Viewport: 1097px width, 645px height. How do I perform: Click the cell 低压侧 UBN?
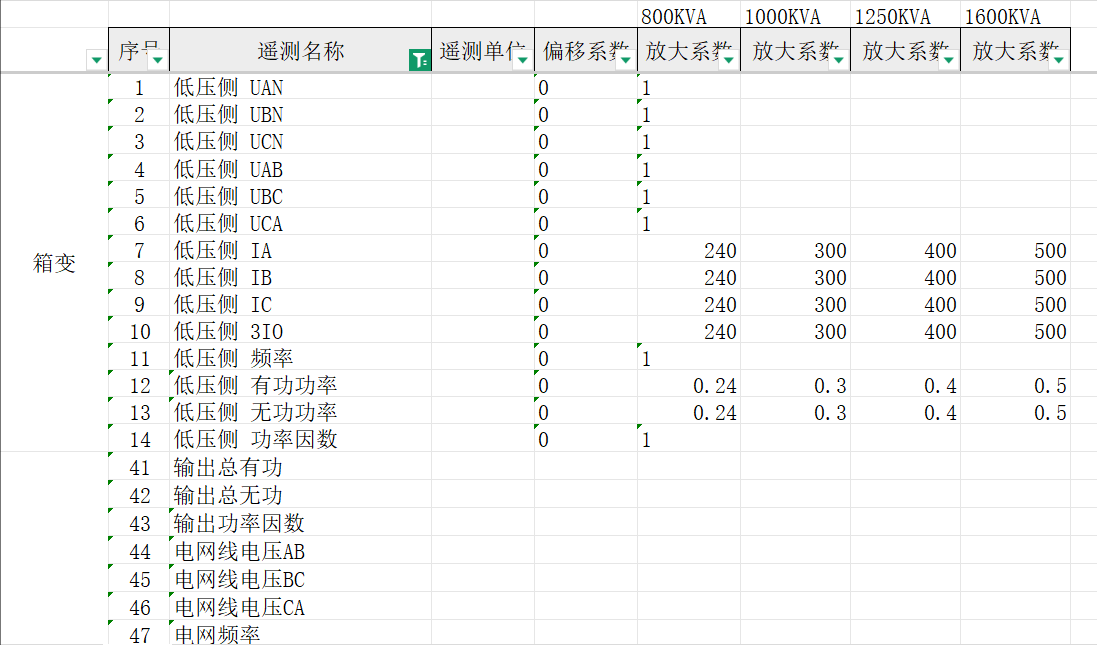point(300,114)
